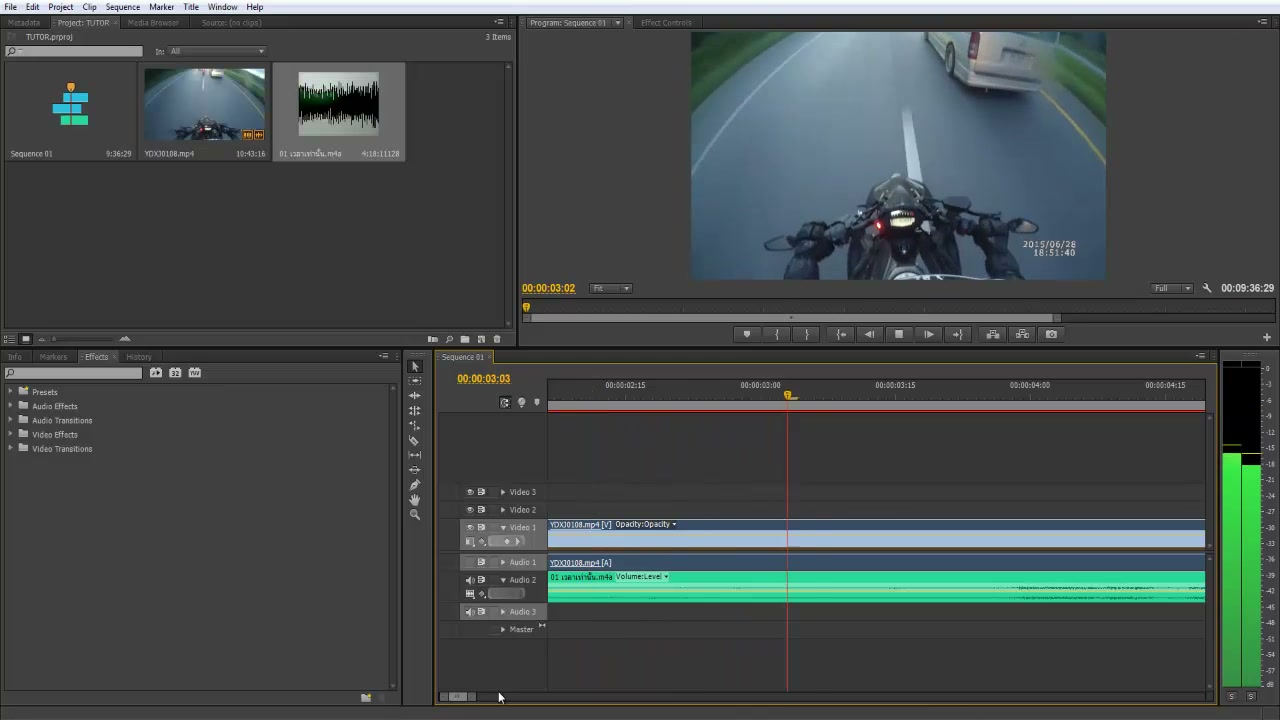Click the Lift button
The height and width of the screenshot is (720, 1280).
(x=992, y=334)
